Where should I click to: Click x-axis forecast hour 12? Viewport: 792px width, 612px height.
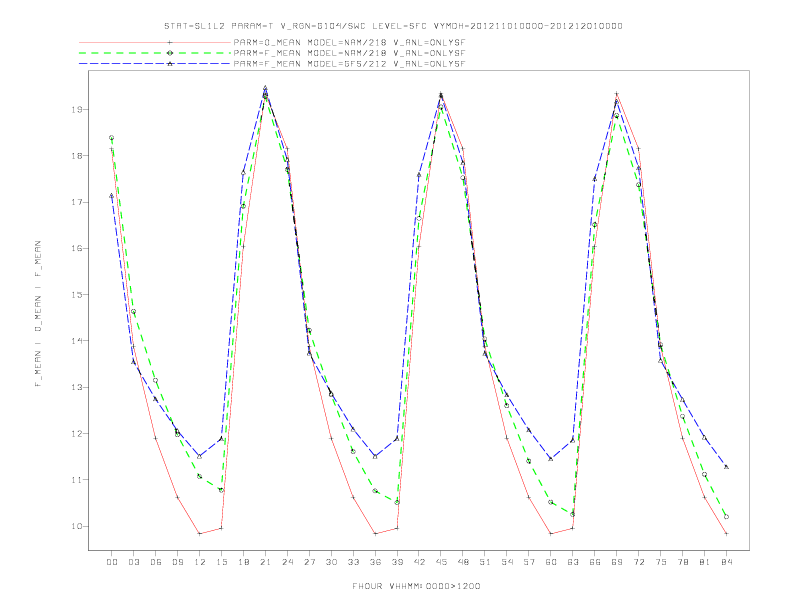(x=200, y=562)
